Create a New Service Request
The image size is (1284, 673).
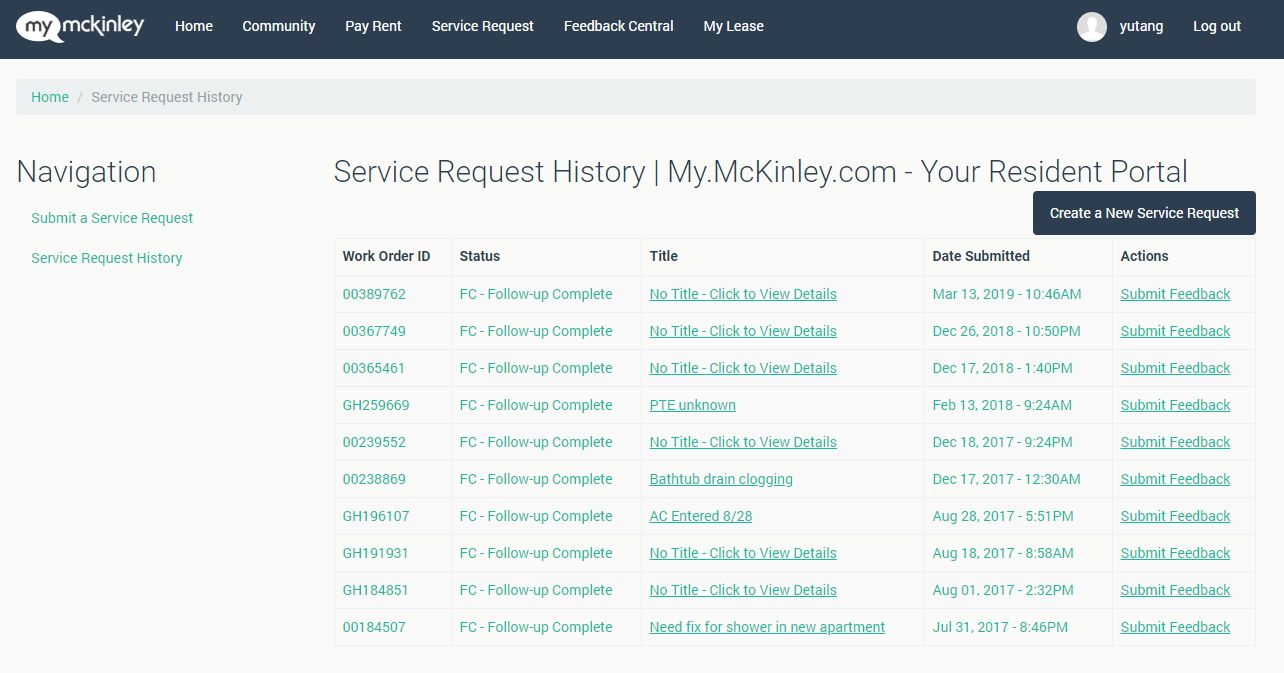1144,213
